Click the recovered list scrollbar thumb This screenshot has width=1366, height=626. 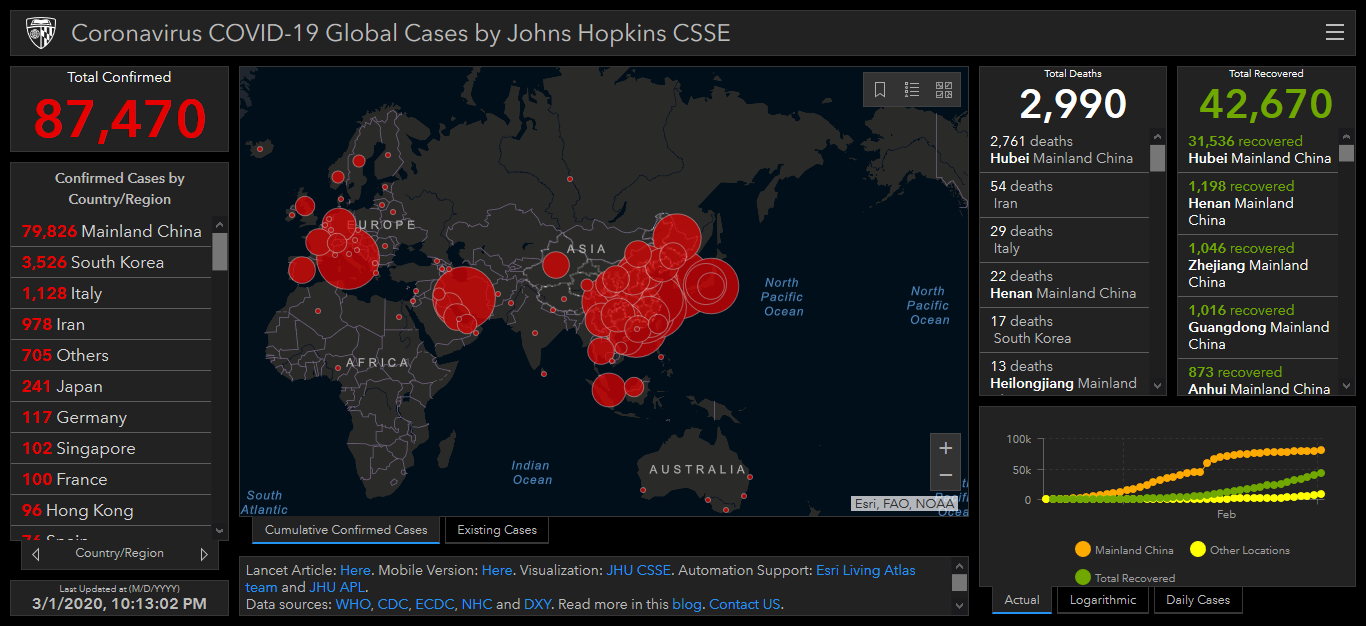pos(1347,153)
